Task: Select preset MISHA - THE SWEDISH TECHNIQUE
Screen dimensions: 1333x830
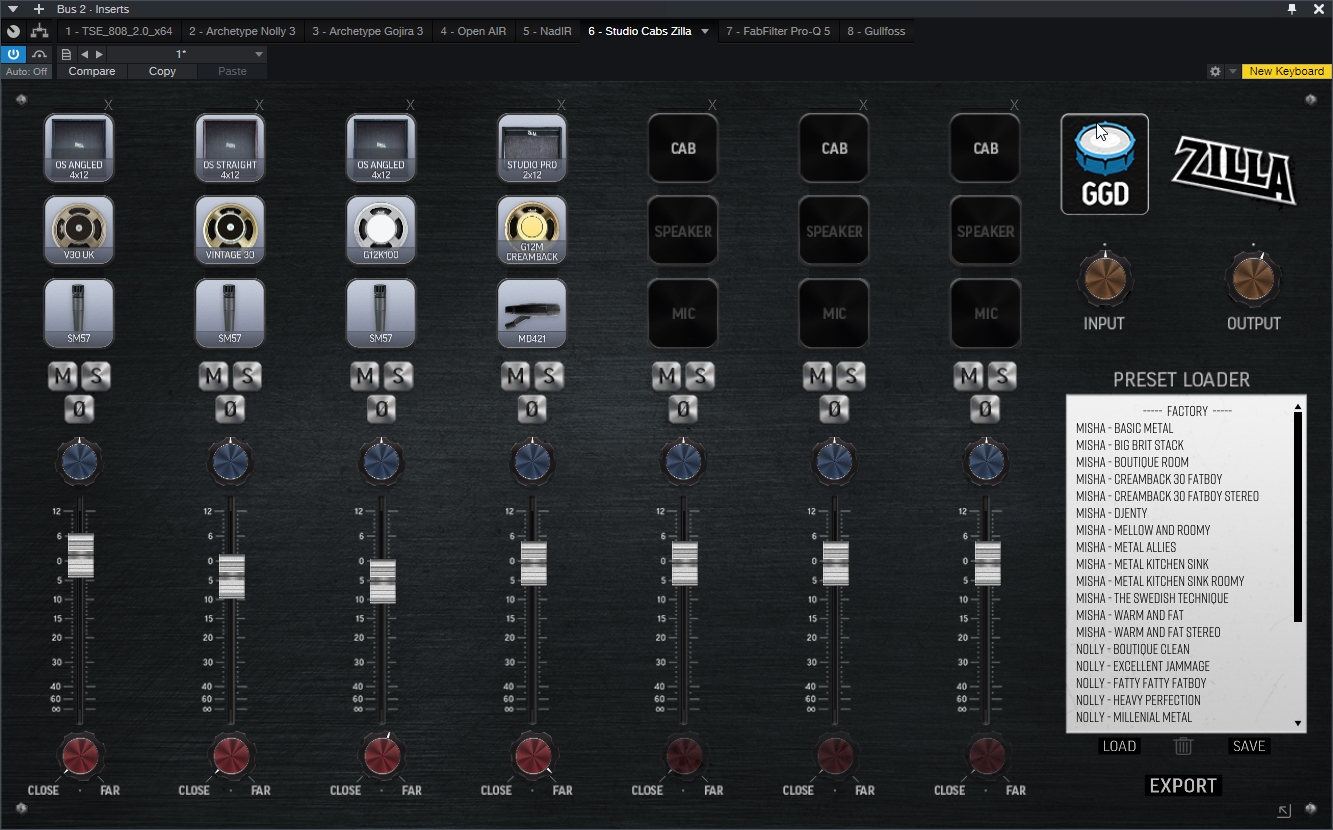Action: coord(1152,598)
